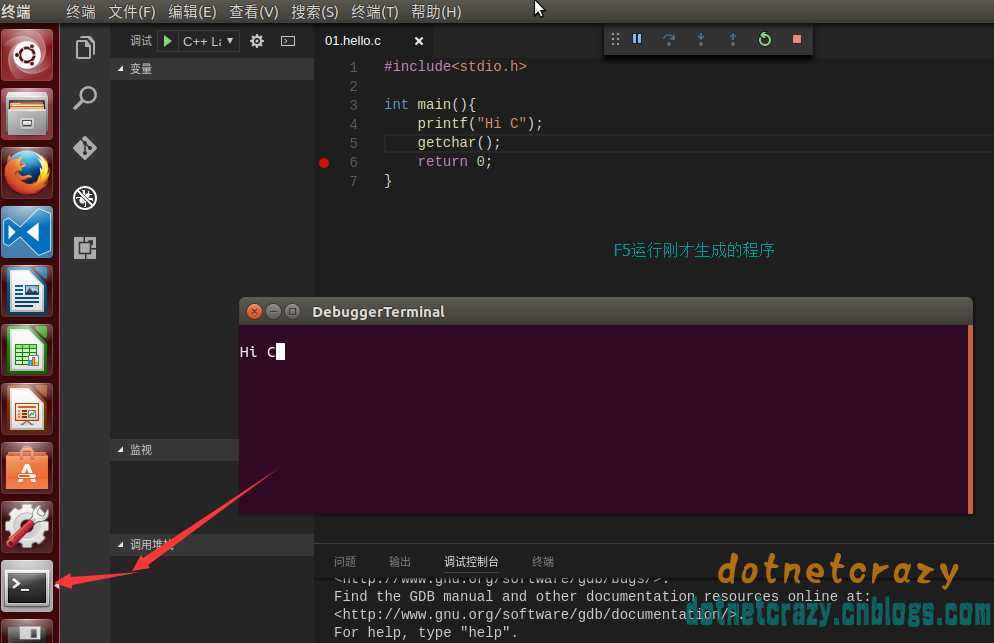The image size is (994, 643).
Task: Open LibreOffice Impress from launcher
Action: 27,409
